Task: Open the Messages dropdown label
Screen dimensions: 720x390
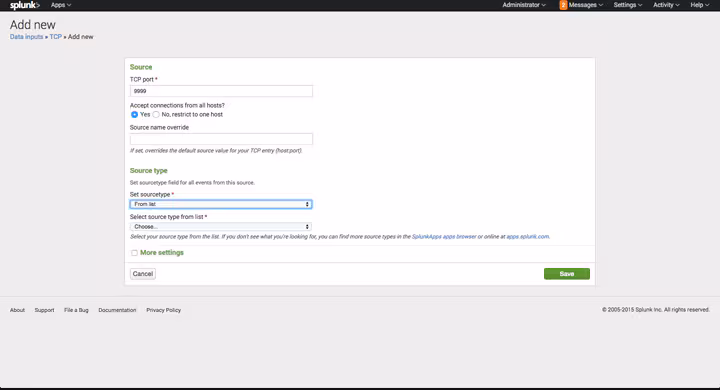Action: 585,5
